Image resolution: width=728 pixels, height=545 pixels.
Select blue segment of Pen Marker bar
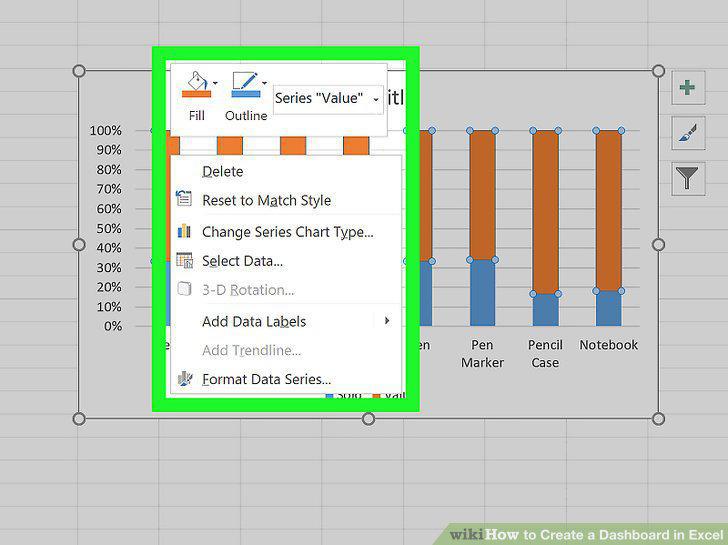(x=482, y=292)
